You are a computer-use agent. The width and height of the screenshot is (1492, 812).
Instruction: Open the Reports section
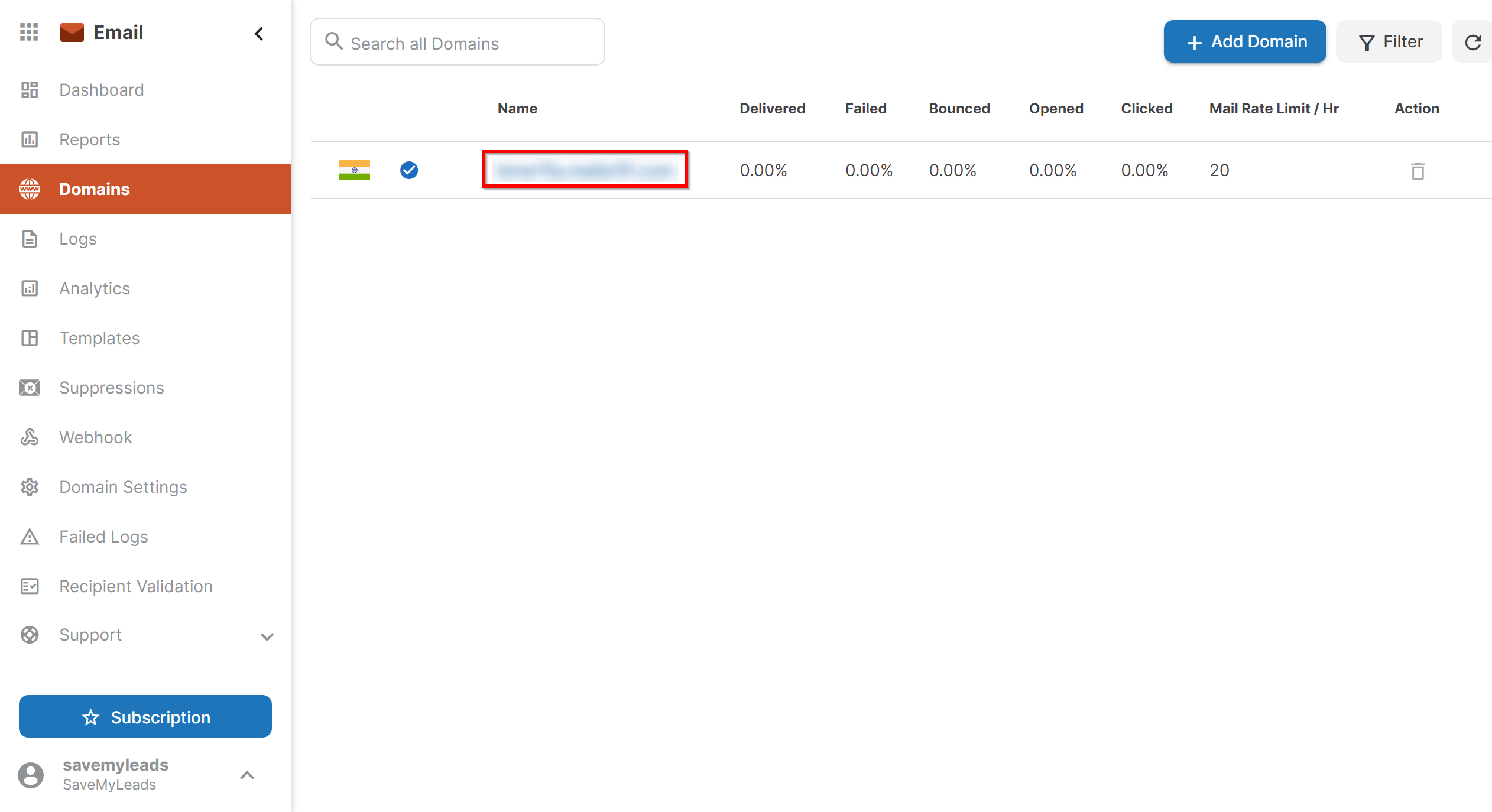[89, 139]
